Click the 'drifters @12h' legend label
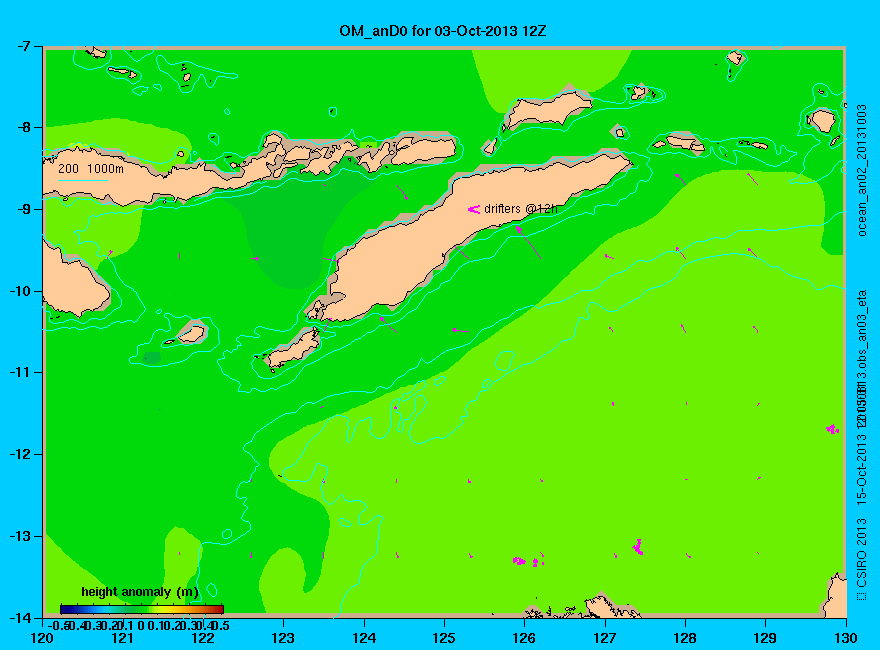Viewport: 880px width, 650px height. pyautogui.click(x=521, y=209)
